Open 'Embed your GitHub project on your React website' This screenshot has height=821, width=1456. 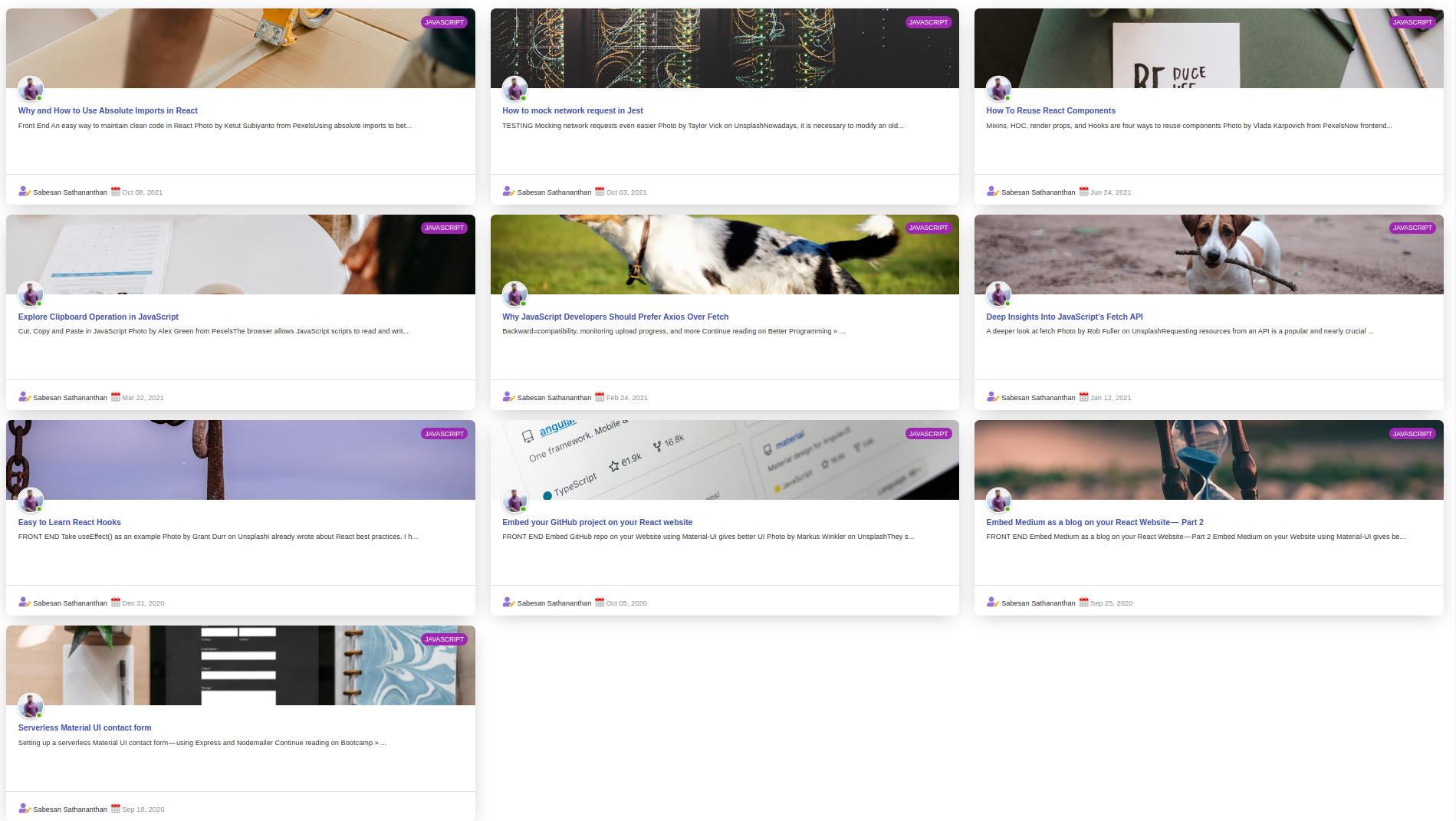[597, 522]
